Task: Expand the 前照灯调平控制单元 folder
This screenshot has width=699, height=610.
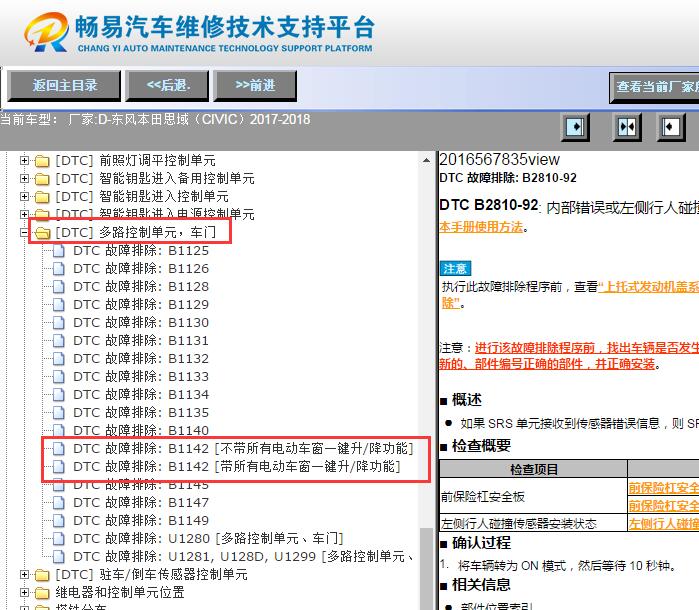Action: (25, 160)
